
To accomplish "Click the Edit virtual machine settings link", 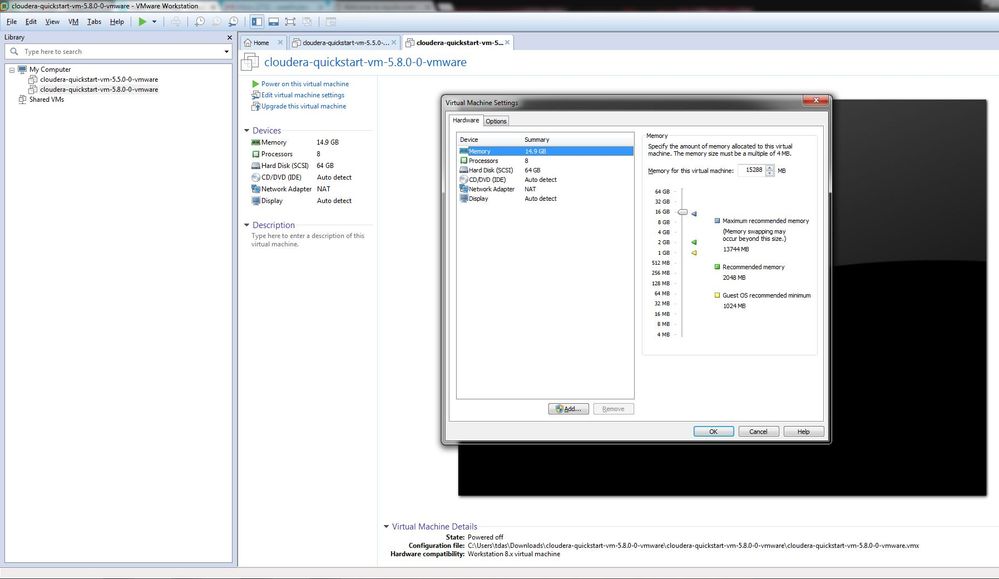I will click(303, 94).
